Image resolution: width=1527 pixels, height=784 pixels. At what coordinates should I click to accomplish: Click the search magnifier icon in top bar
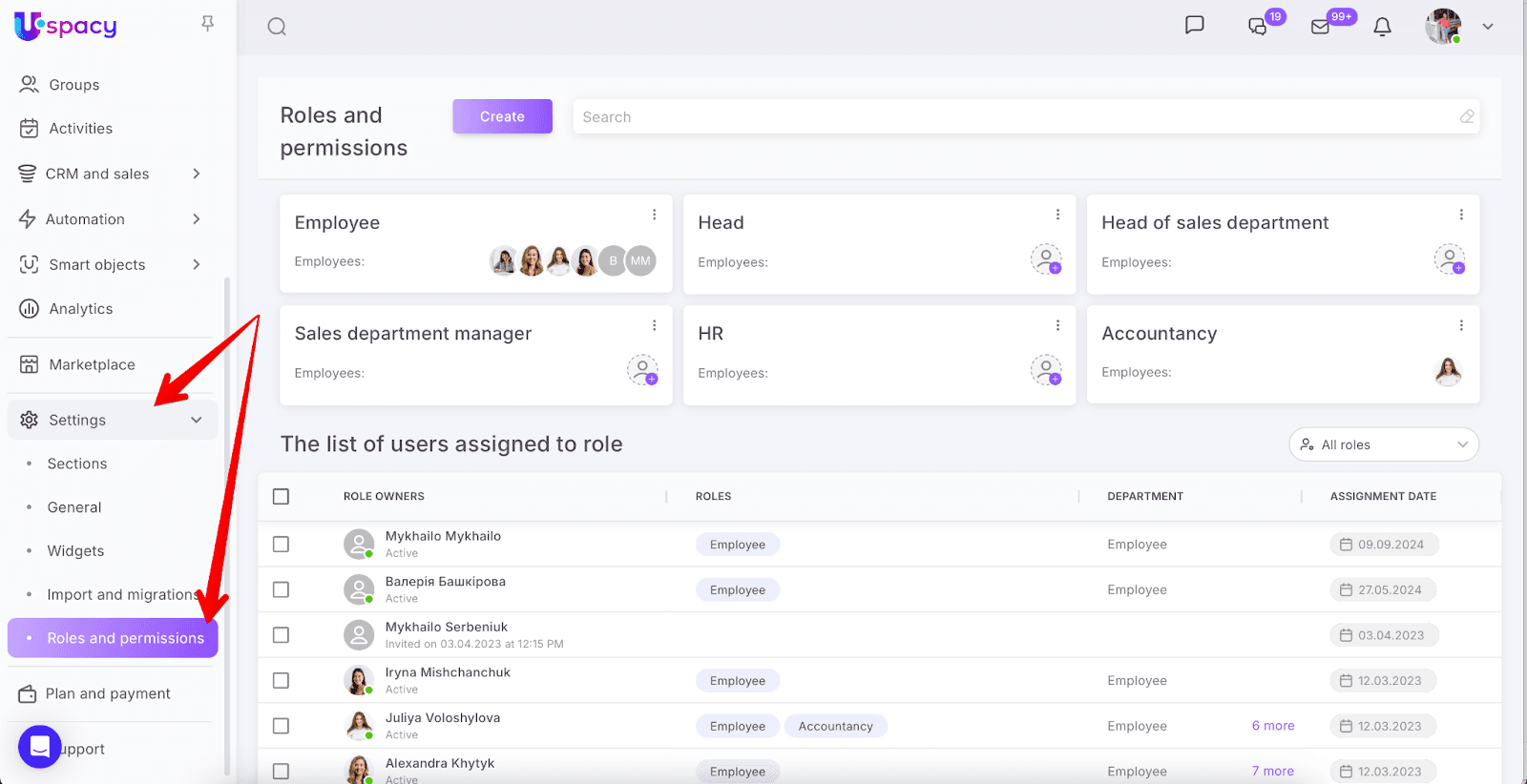coord(277,27)
